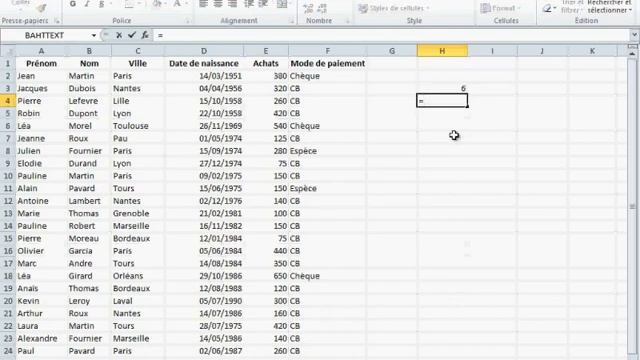Open the Police group dialog launcher

188,21
